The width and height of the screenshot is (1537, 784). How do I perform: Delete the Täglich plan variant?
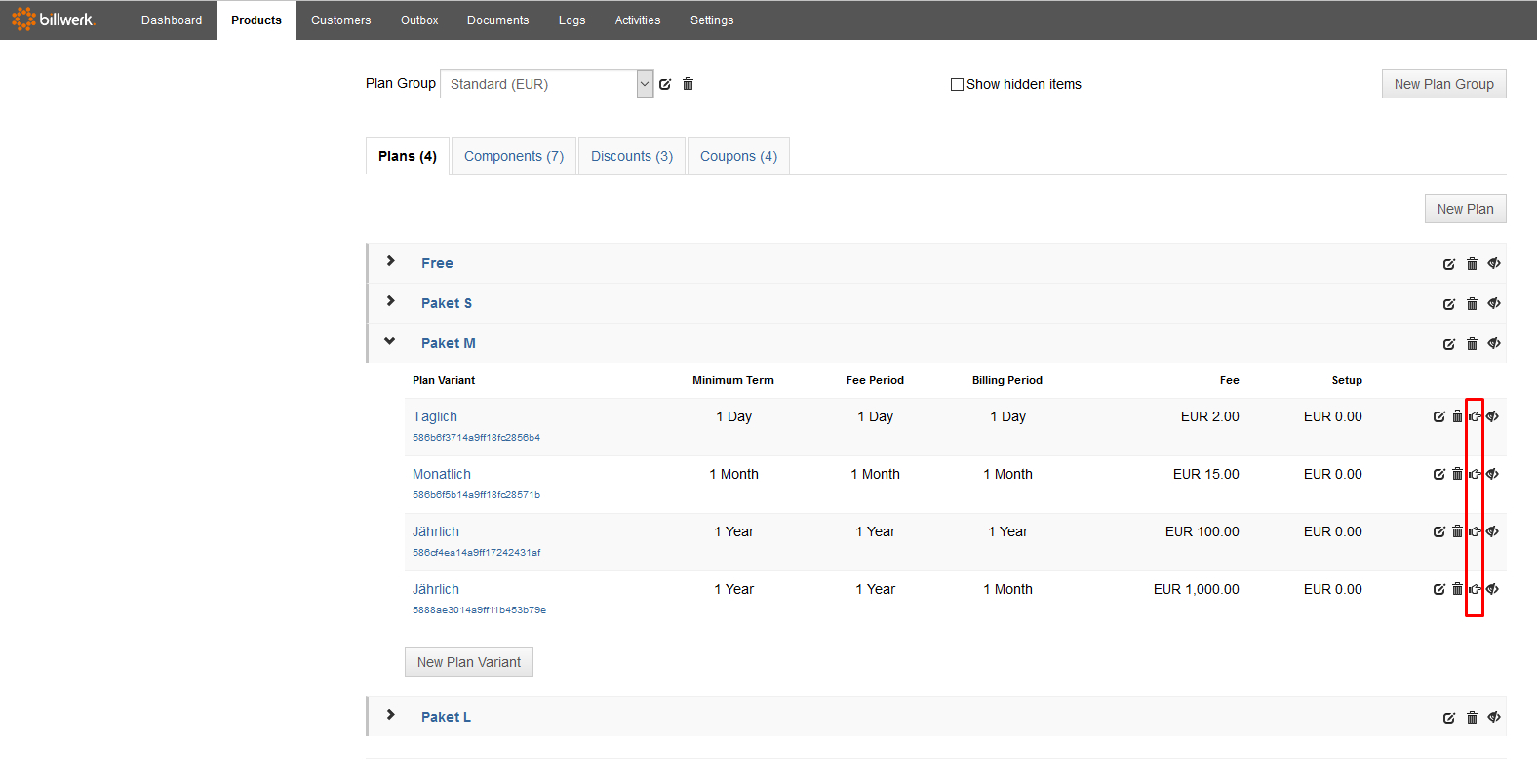click(x=1457, y=416)
